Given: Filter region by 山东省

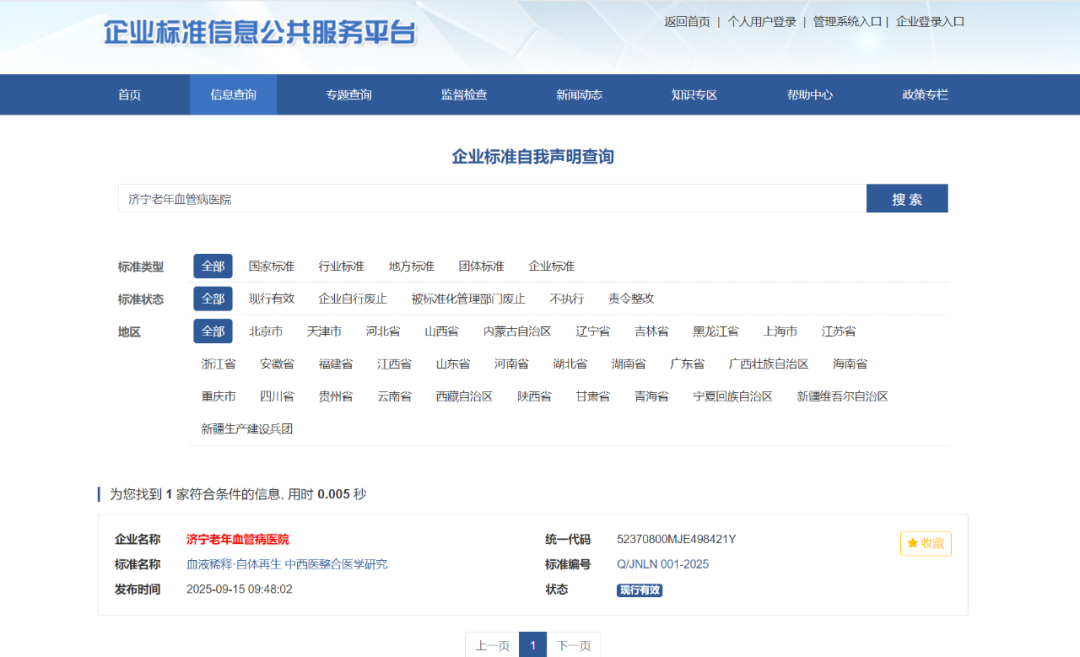Looking at the screenshot, I should 452,364.
